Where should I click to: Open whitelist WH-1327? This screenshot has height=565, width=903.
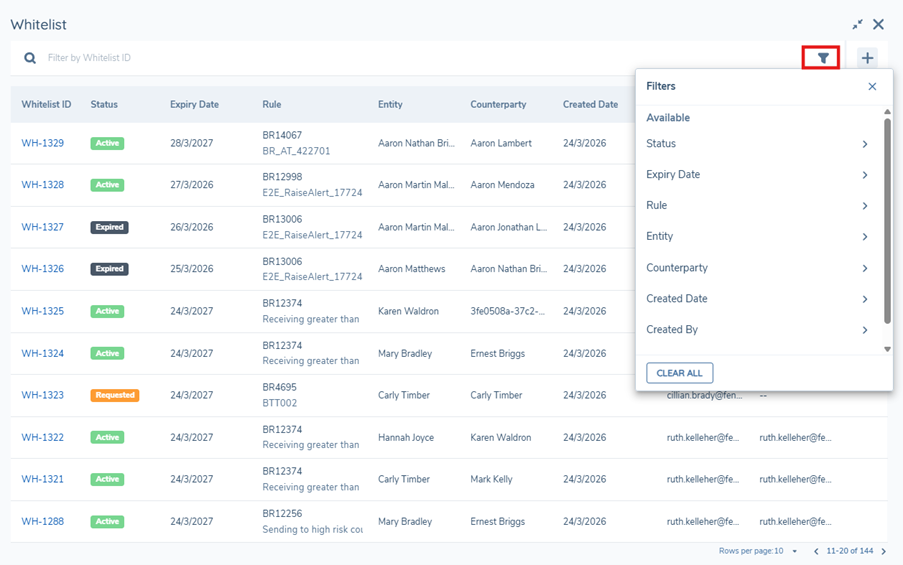pyautogui.click(x=43, y=227)
